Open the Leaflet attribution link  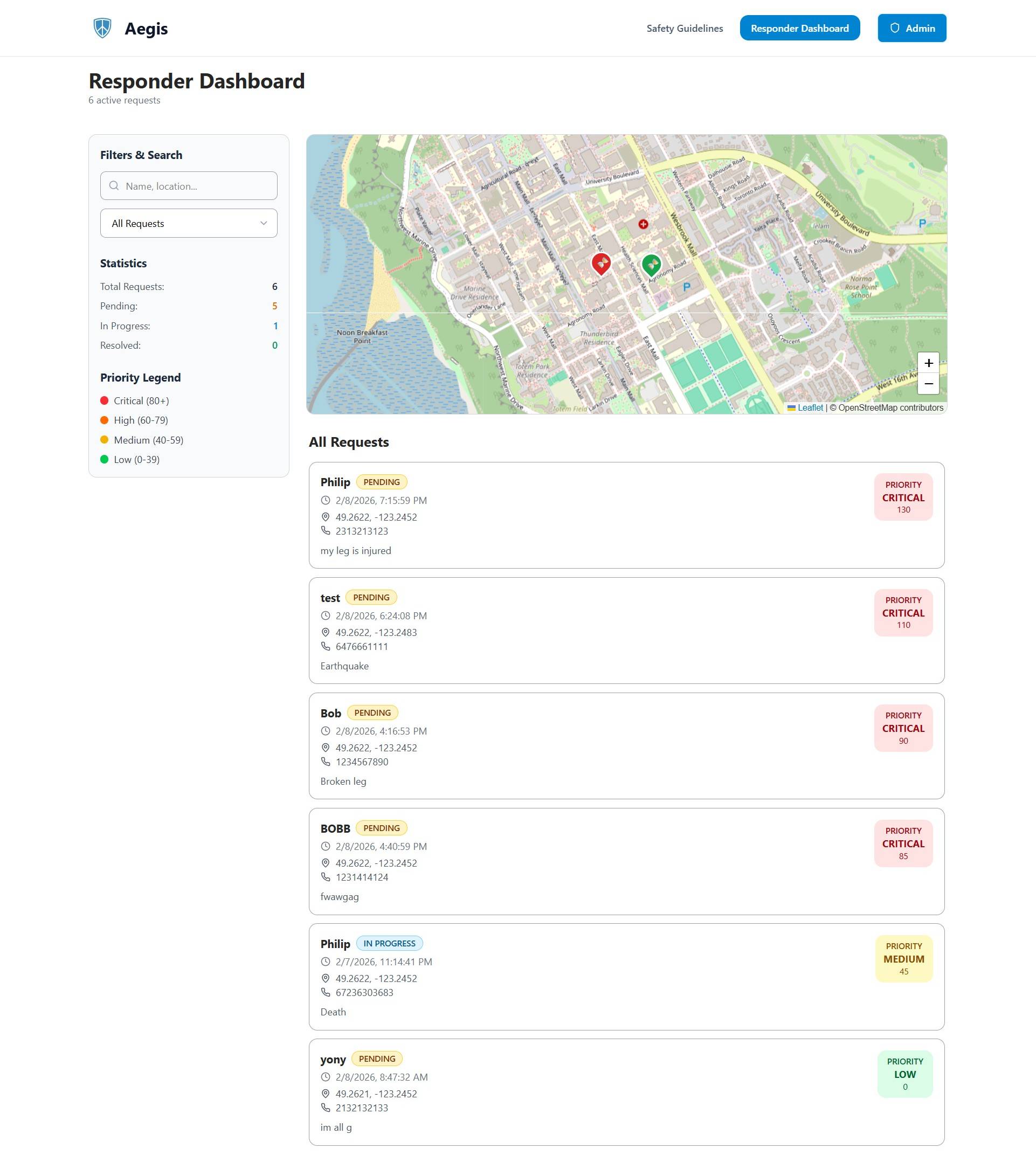[810, 407]
